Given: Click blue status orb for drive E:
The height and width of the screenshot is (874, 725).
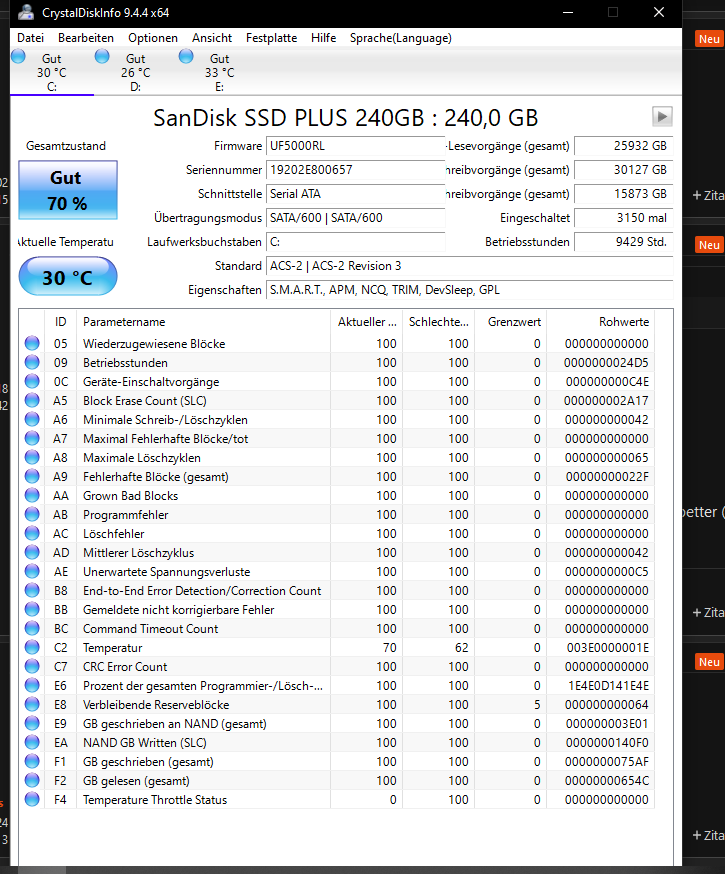Looking at the screenshot, I should (x=186, y=57).
